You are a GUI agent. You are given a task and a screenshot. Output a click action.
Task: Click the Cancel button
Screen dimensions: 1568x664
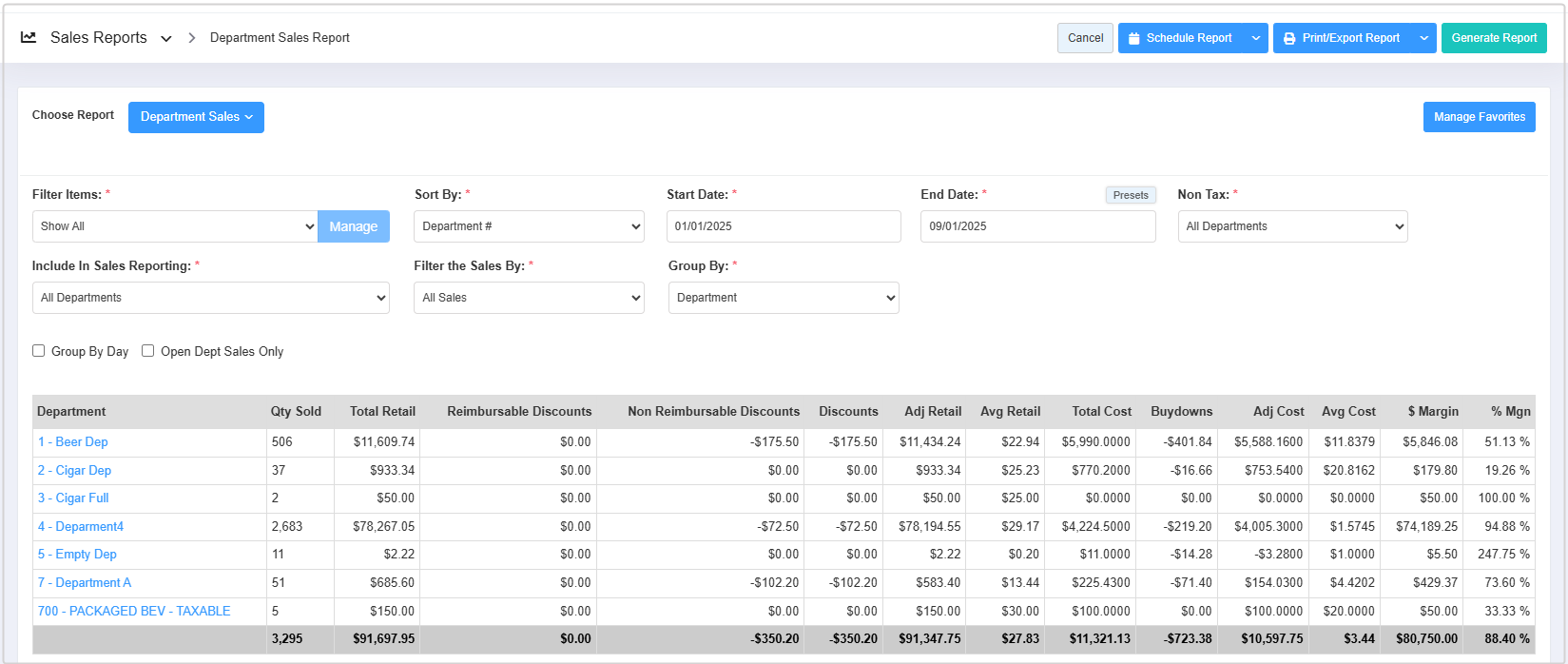pyautogui.click(x=1085, y=38)
